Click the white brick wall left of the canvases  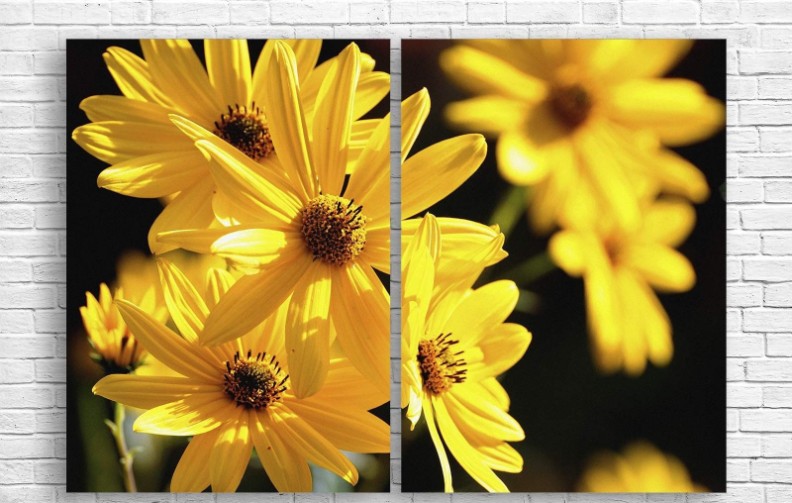32,265
